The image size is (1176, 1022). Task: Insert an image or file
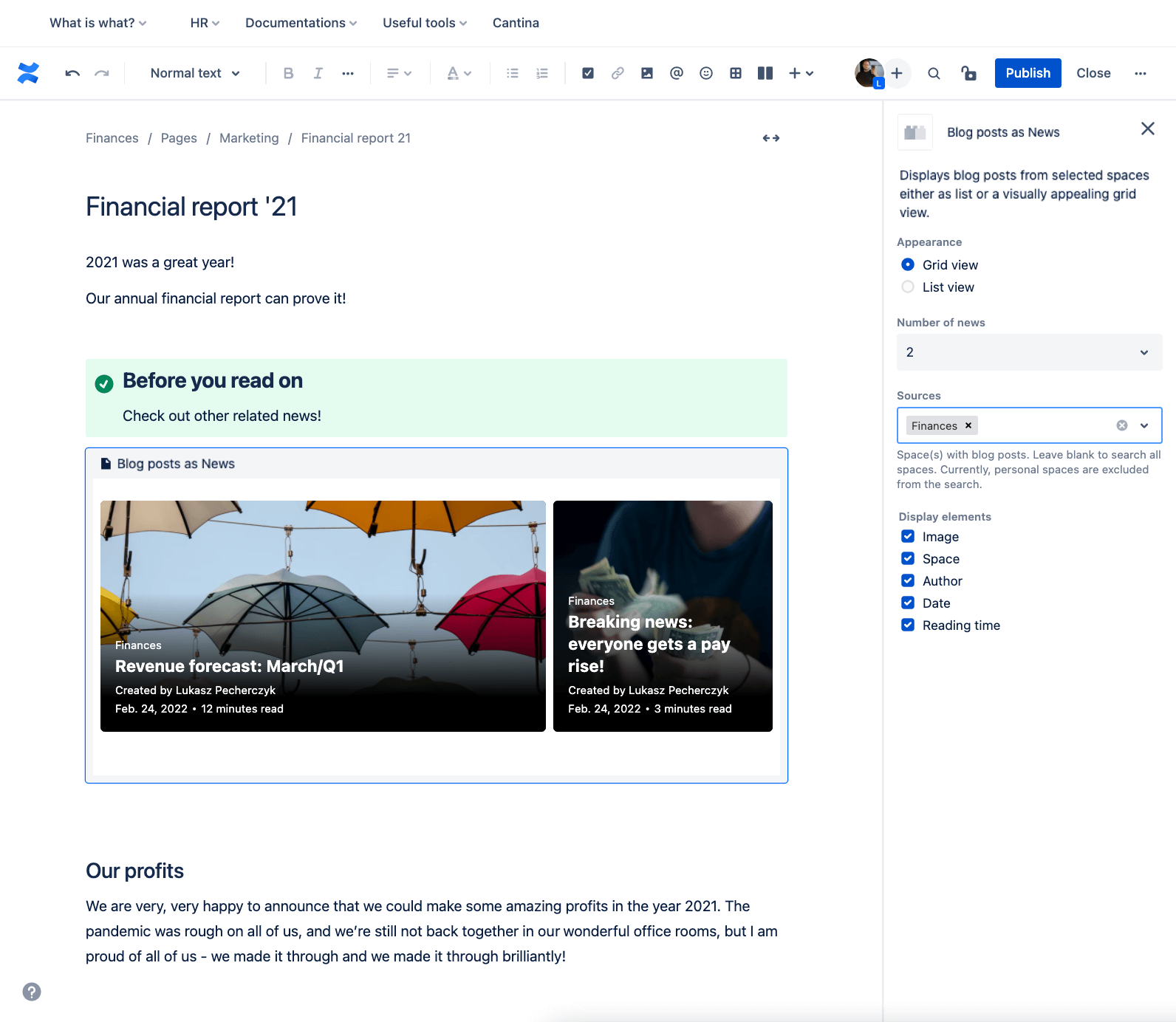(646, 73)
